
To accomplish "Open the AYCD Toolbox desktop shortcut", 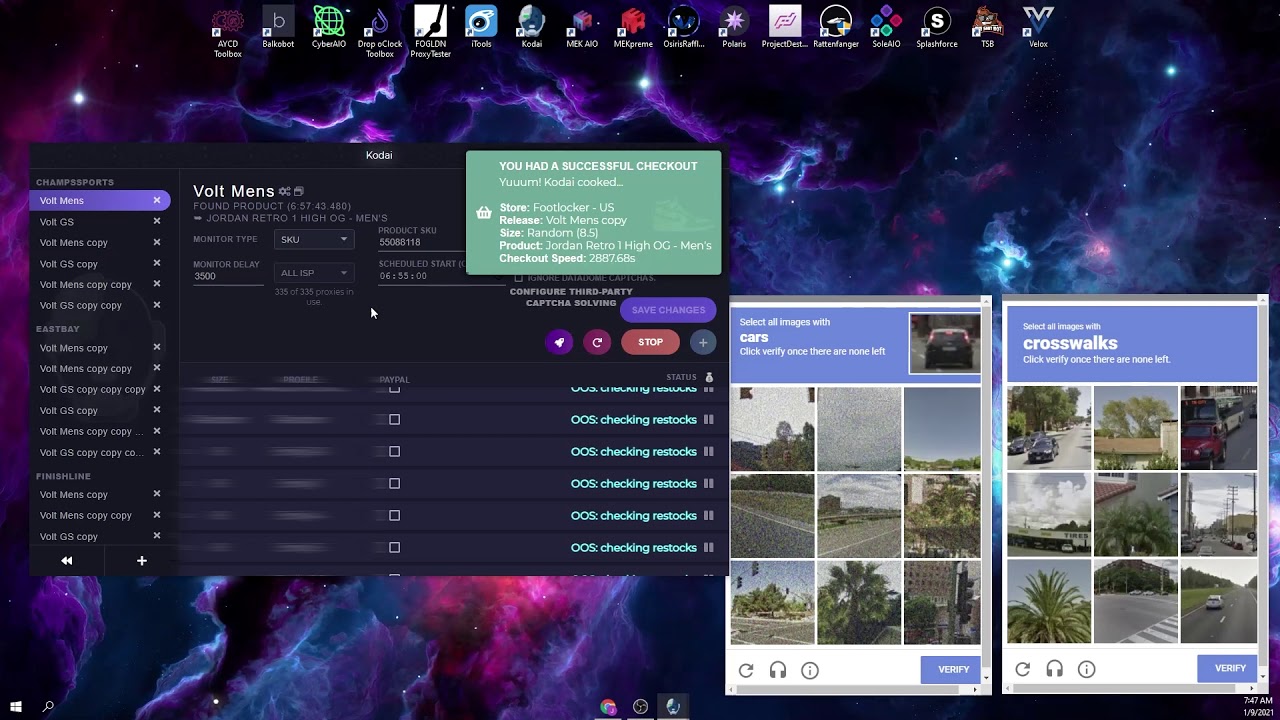I will 227,31.
